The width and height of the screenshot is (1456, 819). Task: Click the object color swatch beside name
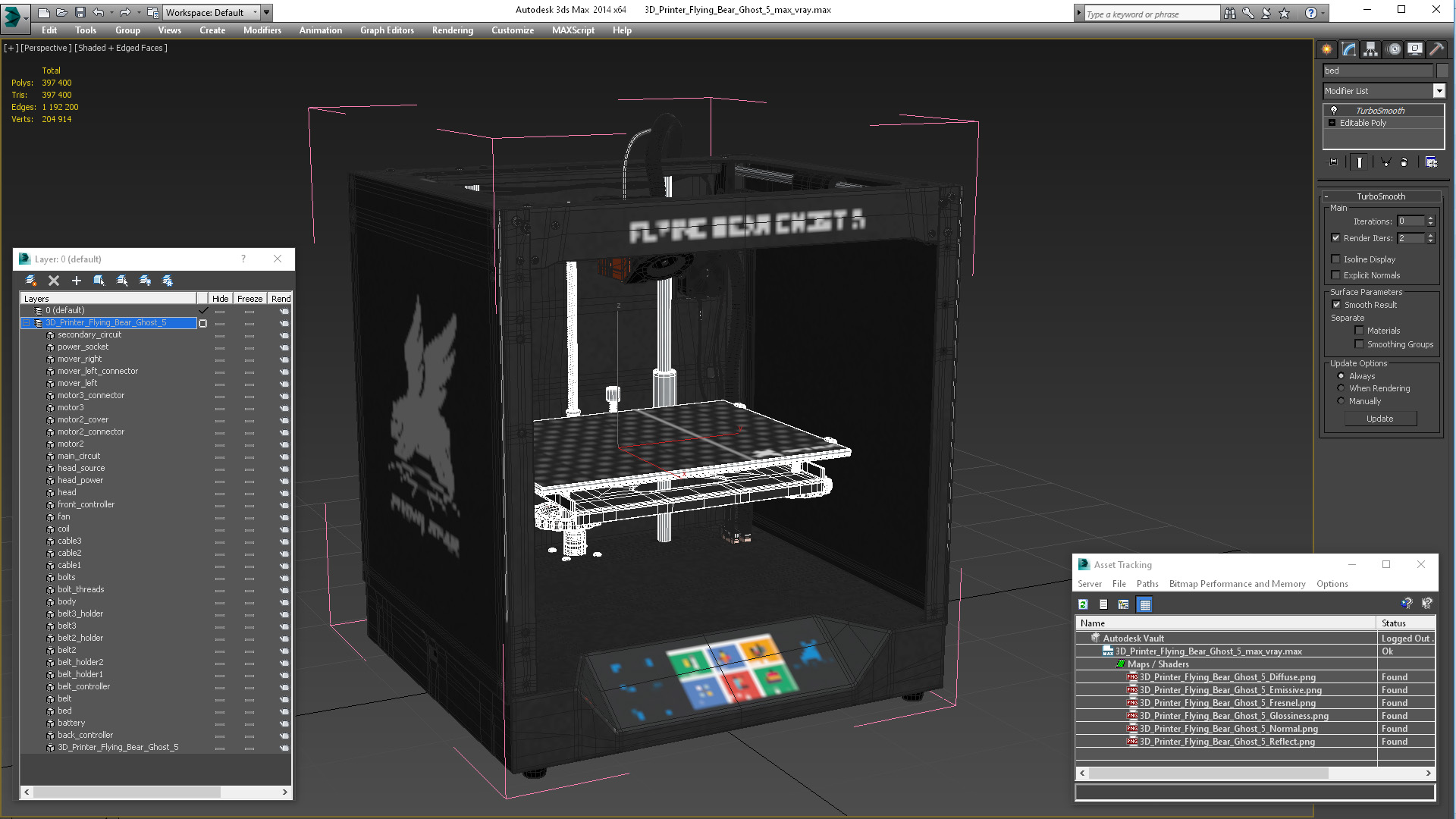(1442, 71)
